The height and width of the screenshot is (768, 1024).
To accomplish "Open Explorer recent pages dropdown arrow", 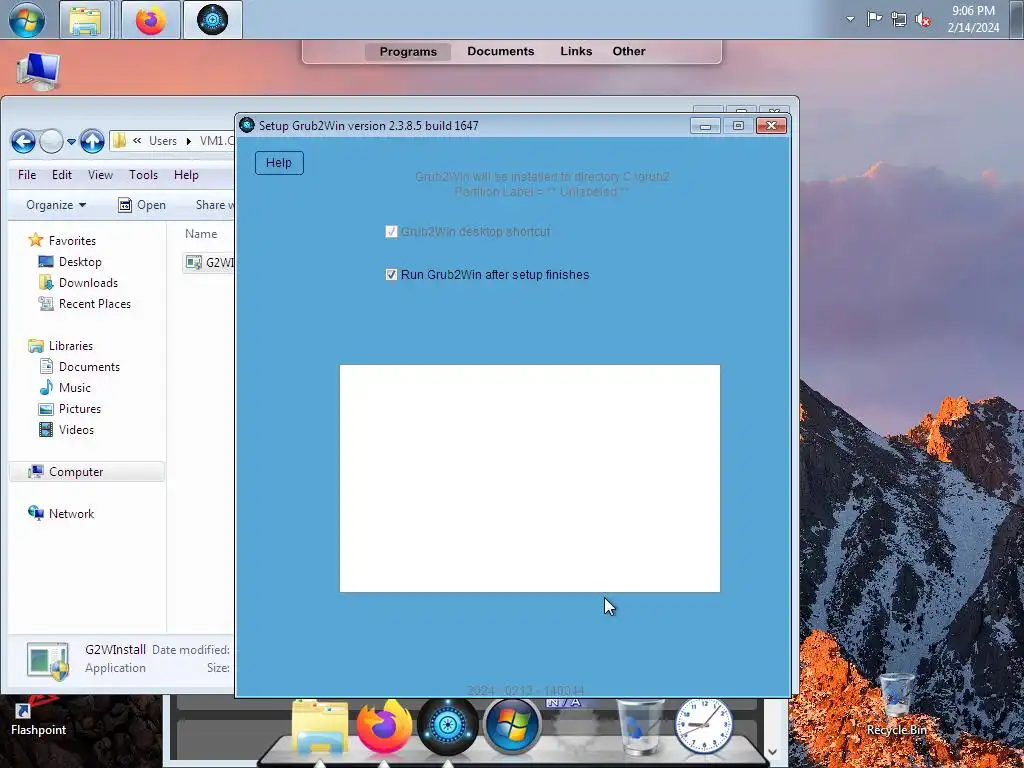I will pos(71,142).
